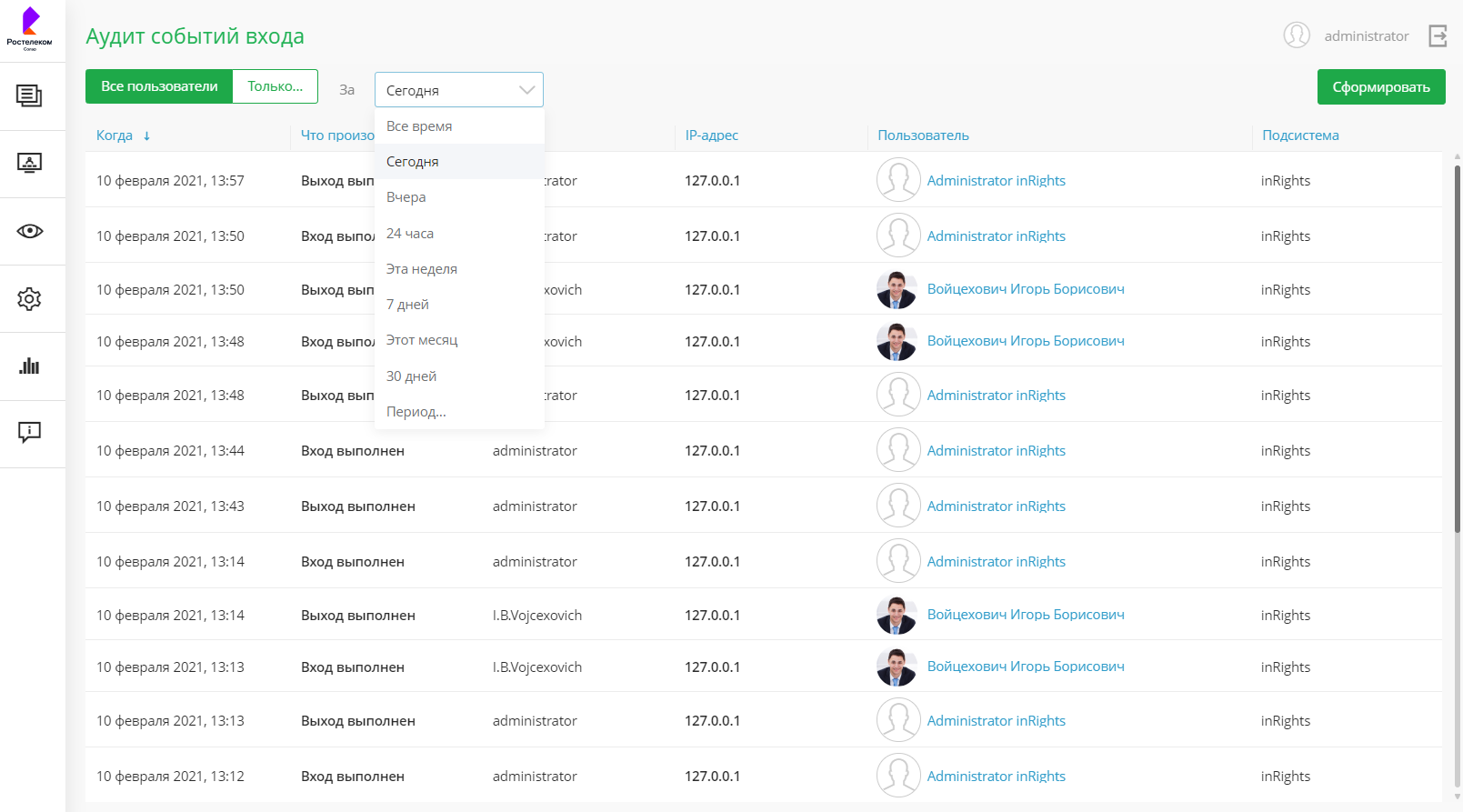1463x812 pixels.
Task: Open the bar chart reports sidebar icon
Action: click(29, 366)
